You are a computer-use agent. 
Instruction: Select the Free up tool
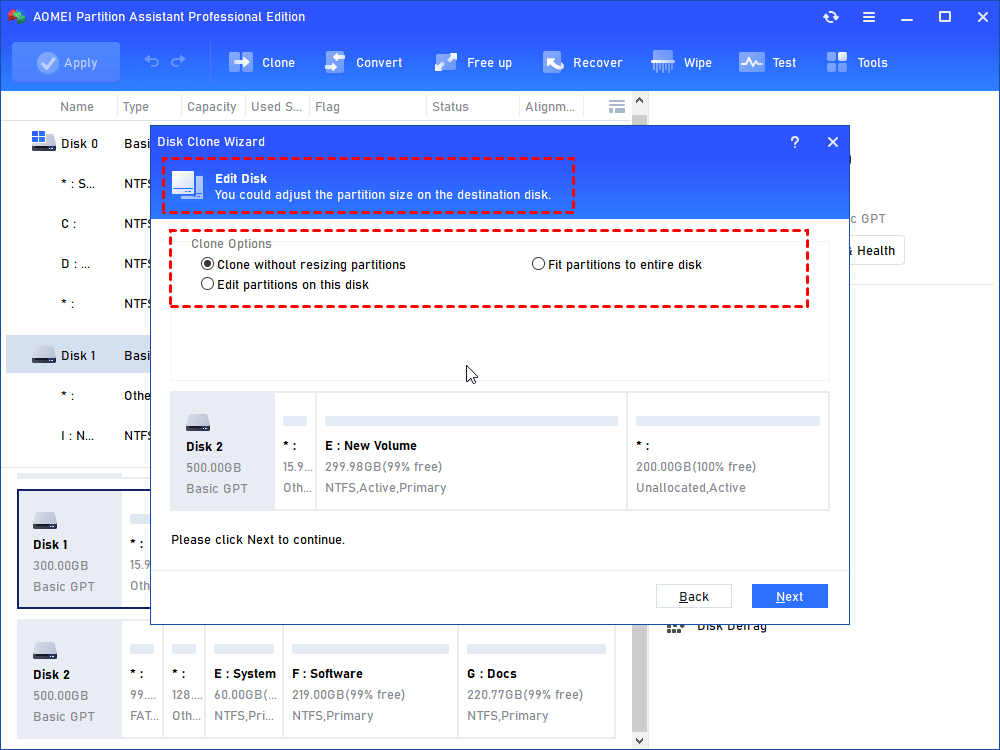click(x=446, y=62)
